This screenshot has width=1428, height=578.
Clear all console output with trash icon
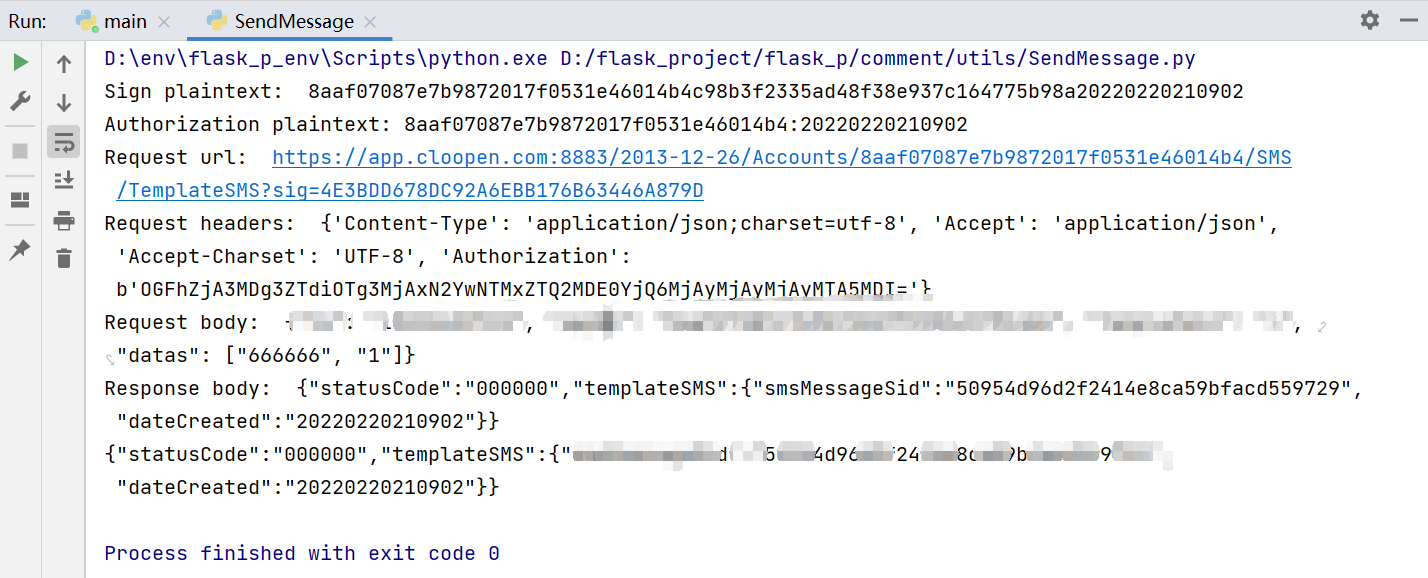64,258
